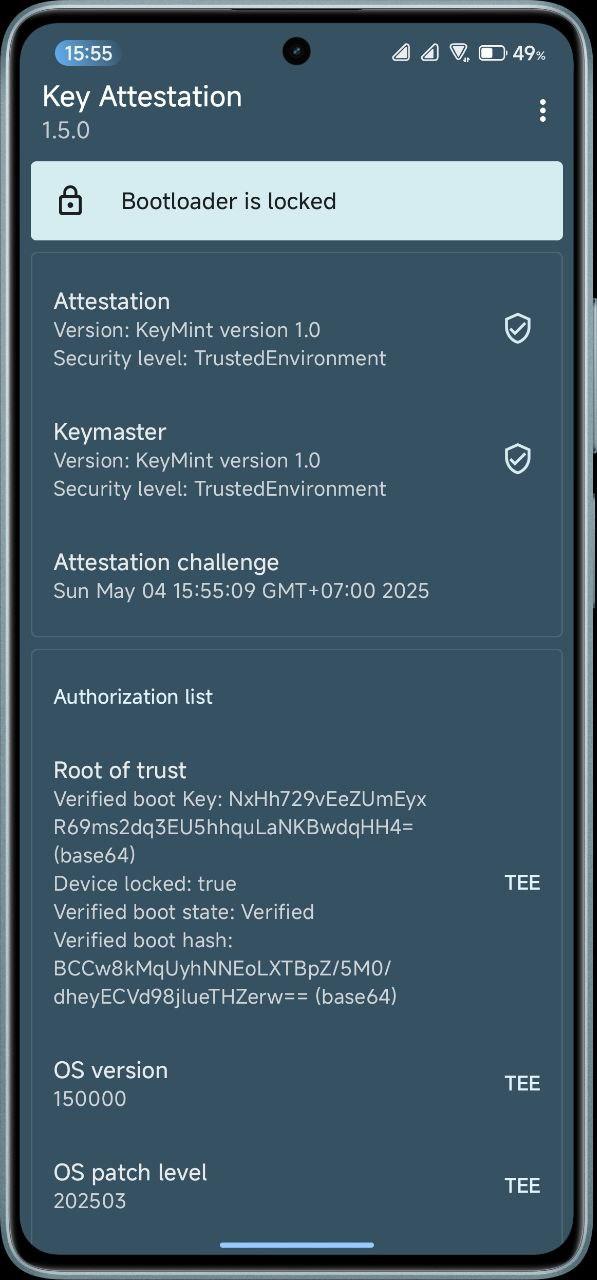Tap the first cellular signal icon

(x=400, y=52)
